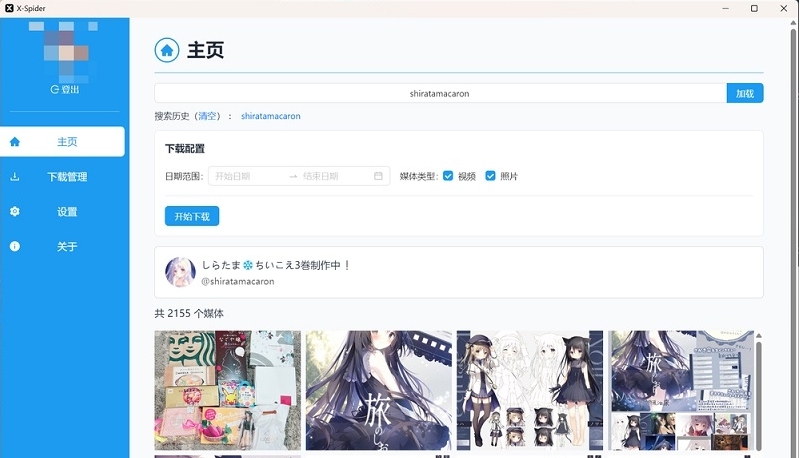Screen dimensions: 800x458
Task: Click the calendar icon in the date range field
Action: [x=378, y=176]
